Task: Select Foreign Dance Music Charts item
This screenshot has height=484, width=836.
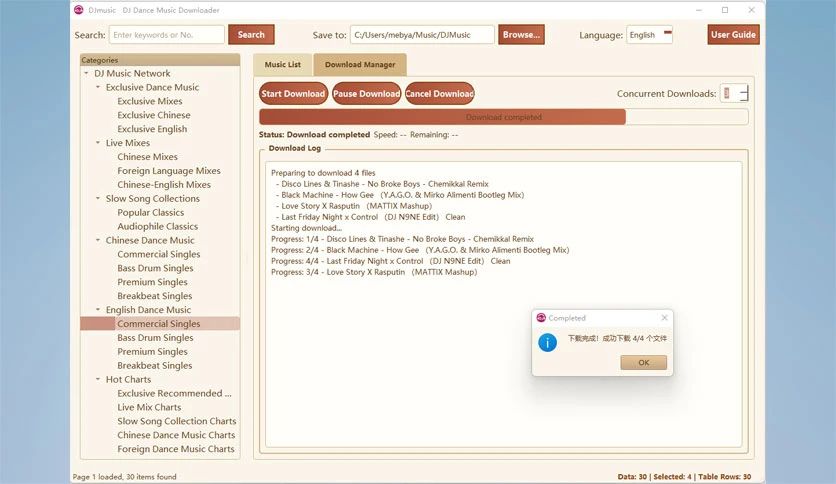Action: coord(175,449)
